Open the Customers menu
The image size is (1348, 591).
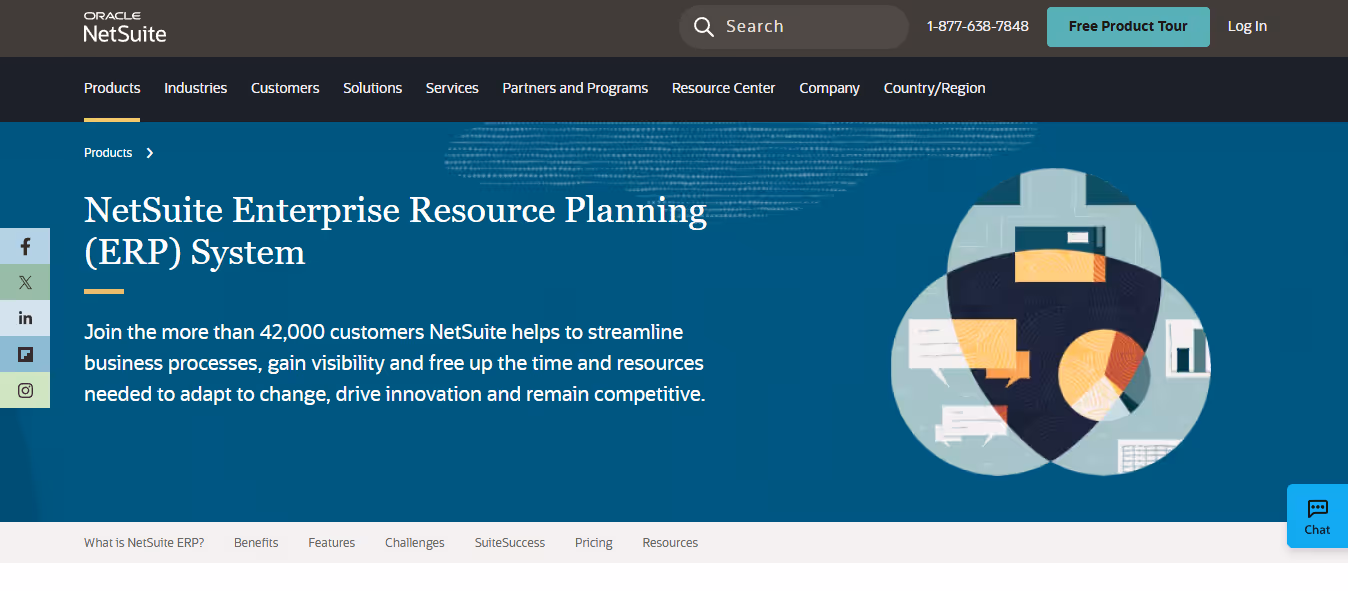pyautogui.click(x=285, y=88)
